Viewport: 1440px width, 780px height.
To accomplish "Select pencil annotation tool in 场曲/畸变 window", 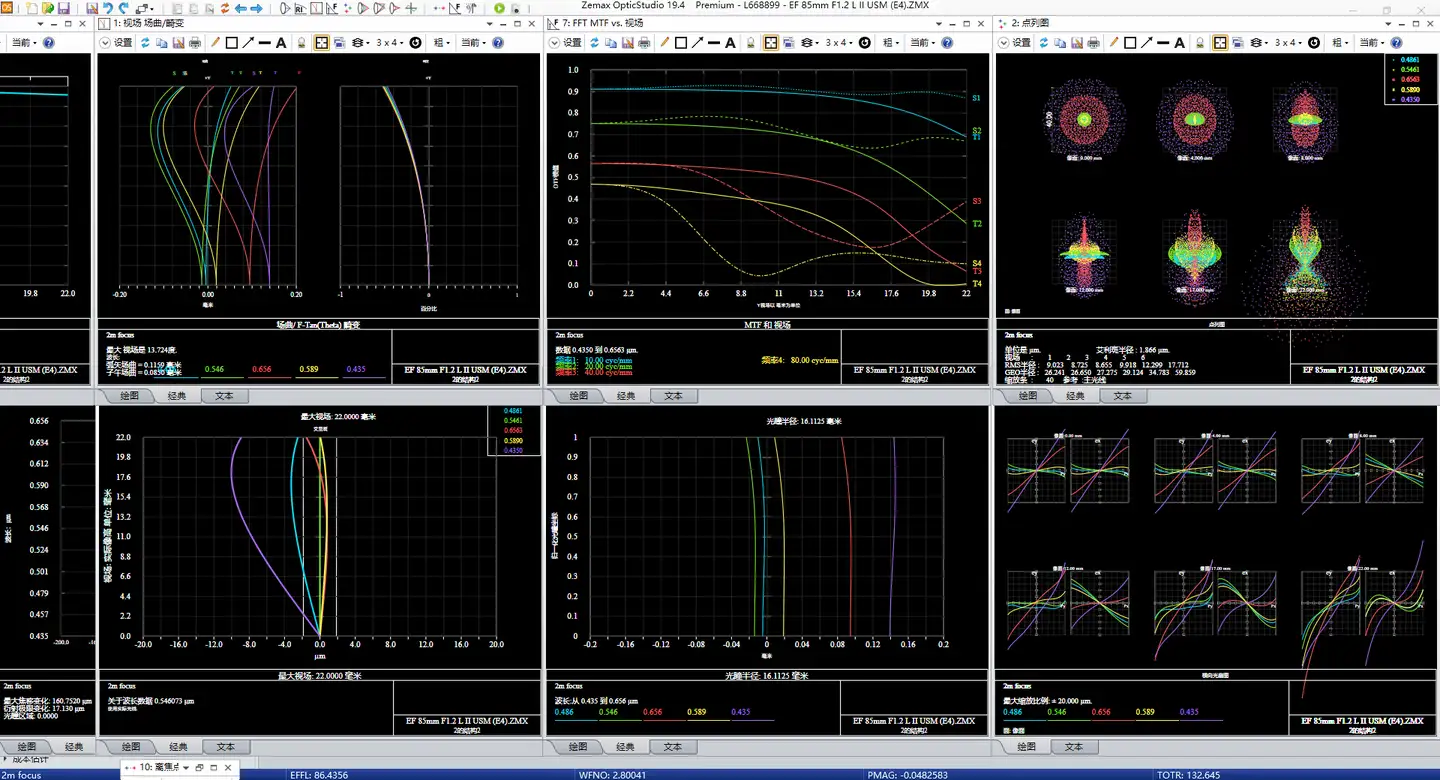I will coord(214,43).
